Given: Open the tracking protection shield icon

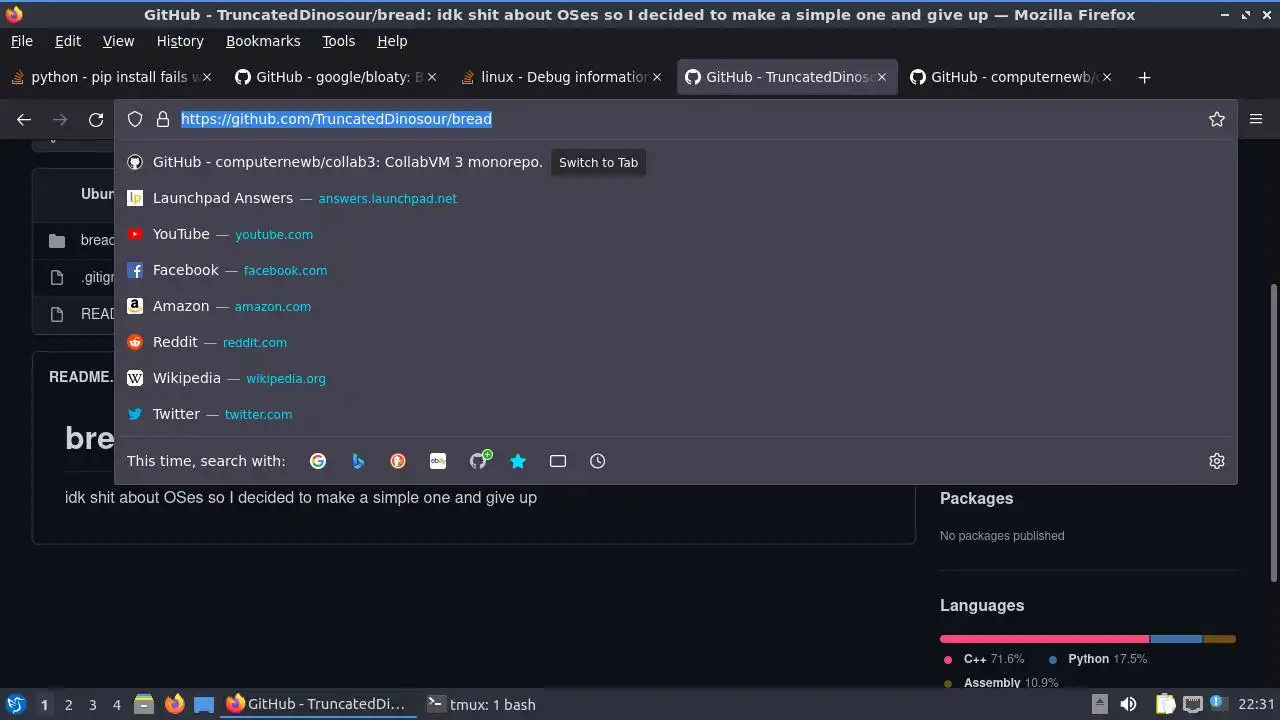Looking at the screenshot, I should click(x=135, y=119).
